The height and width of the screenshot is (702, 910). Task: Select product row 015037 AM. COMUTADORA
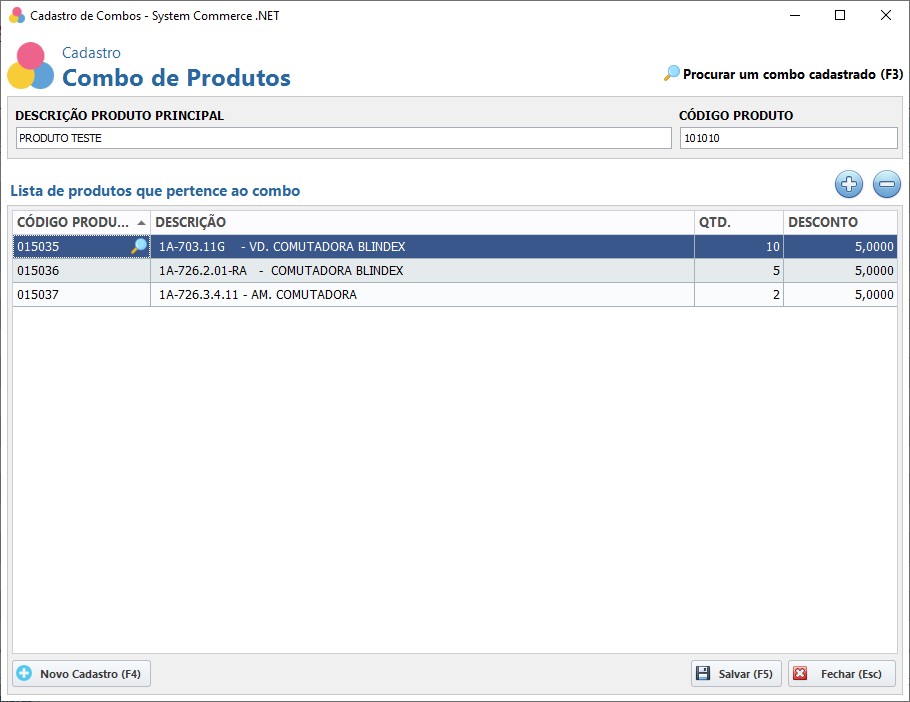tap(400, 294)
